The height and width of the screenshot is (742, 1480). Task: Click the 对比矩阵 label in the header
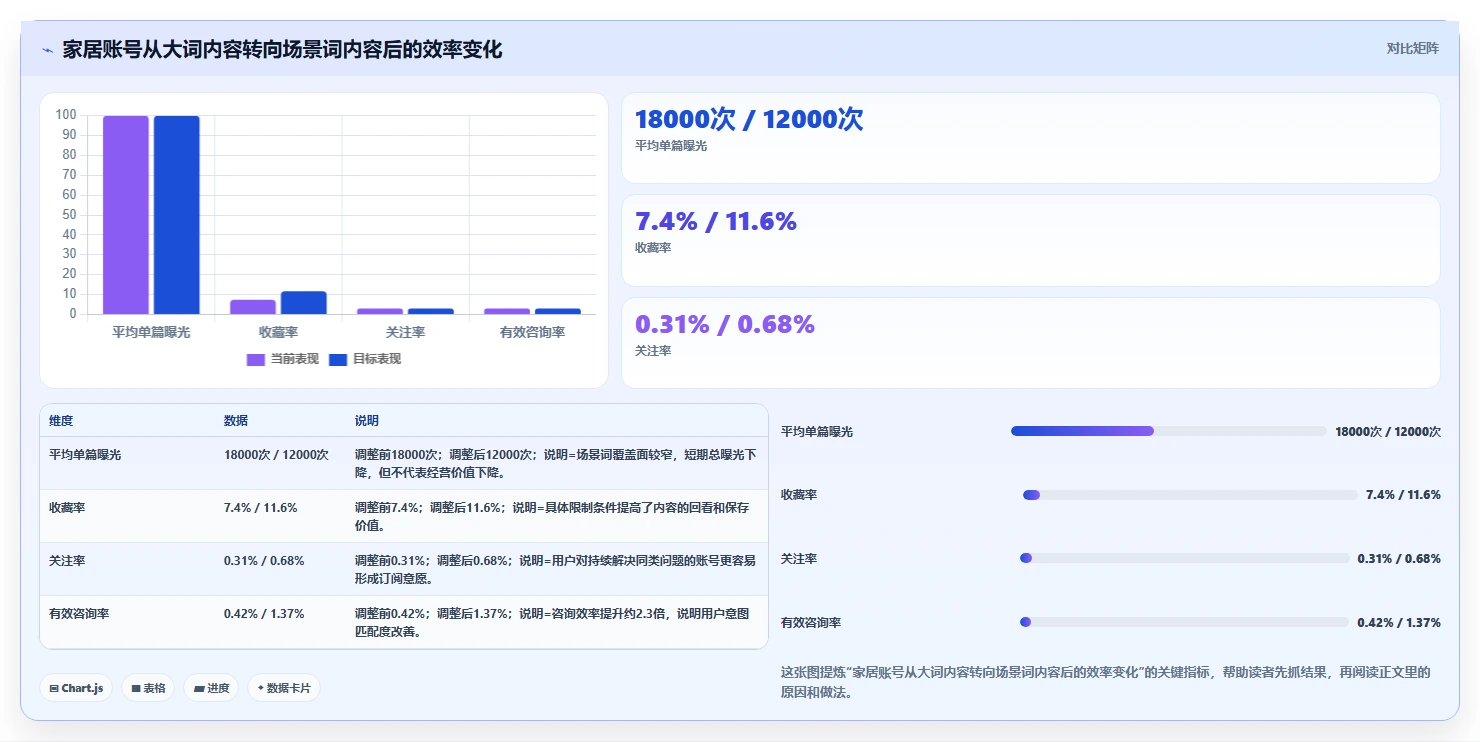[1412, 48]
